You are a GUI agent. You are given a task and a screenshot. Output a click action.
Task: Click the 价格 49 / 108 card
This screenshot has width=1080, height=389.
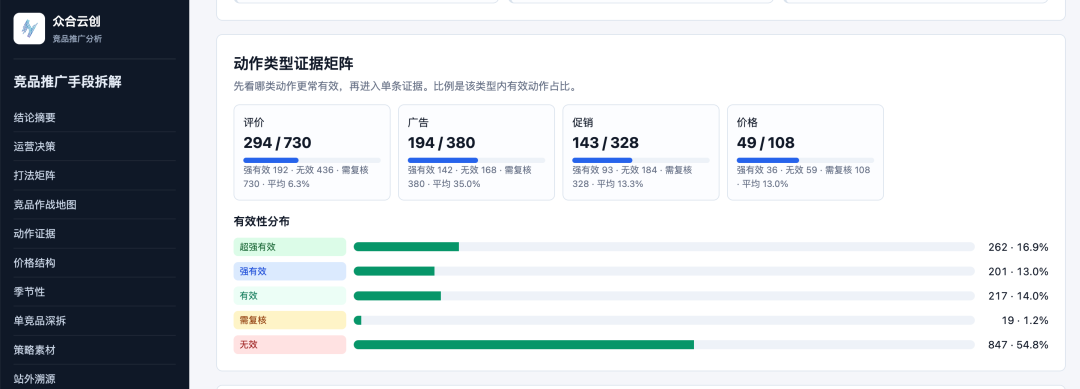(x=805, y=152)
